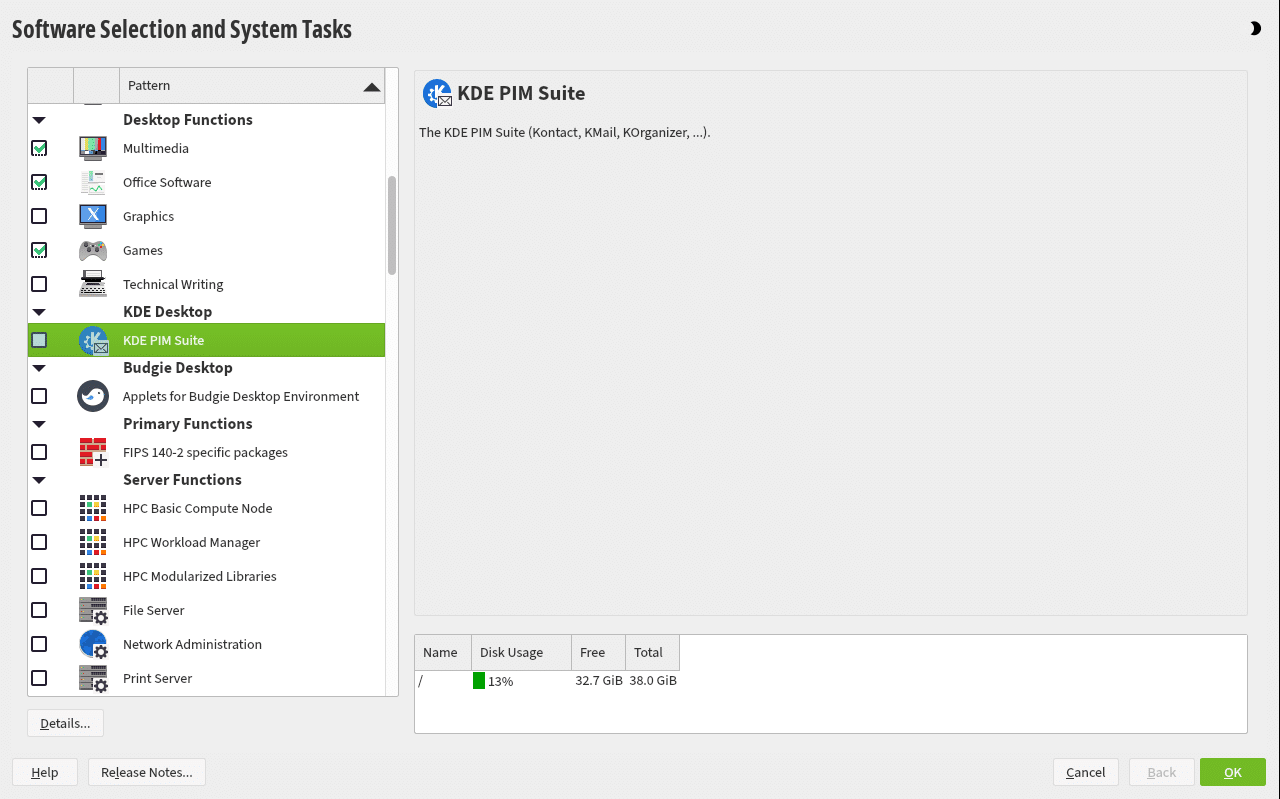The width and height of the screenshot is (1280, 799).
Task: Select the Print Server label
Action: pyautogui.click(x=157, y=678)
